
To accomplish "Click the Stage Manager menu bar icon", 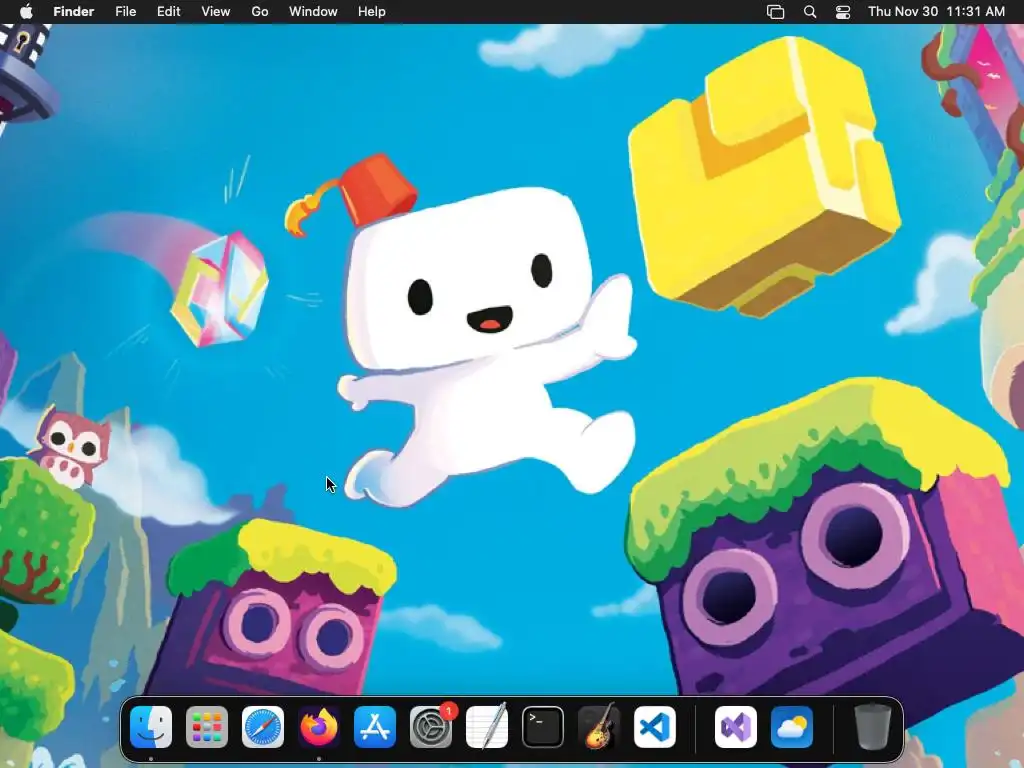I will click(775, 12).
